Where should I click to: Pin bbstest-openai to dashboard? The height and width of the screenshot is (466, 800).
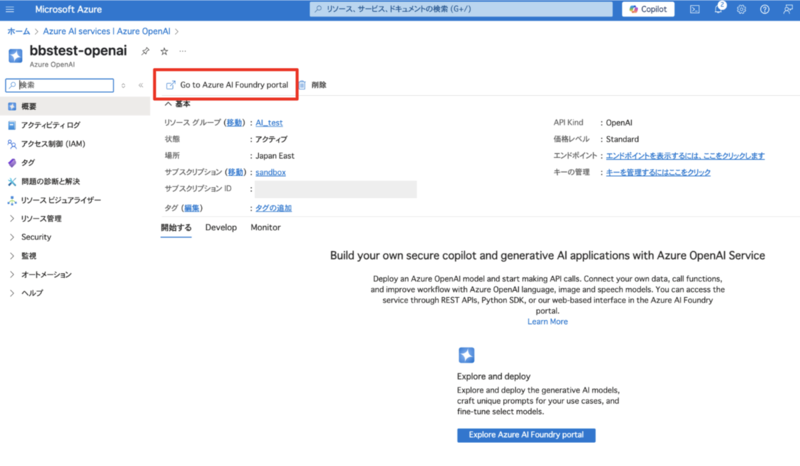(145, 51)
